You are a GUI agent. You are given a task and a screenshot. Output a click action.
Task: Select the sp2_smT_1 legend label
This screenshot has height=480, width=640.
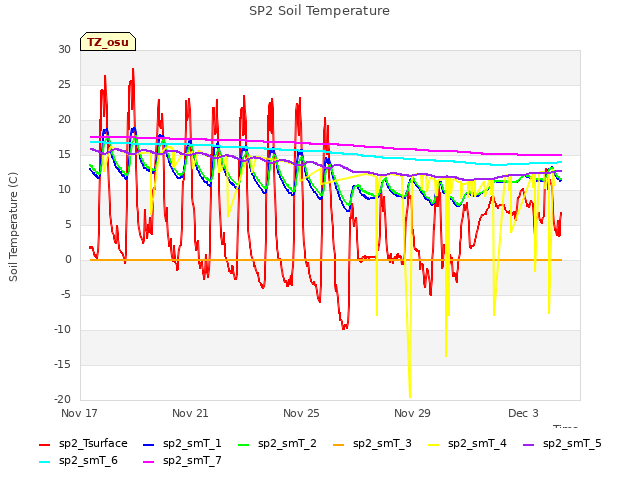(192, 444)
